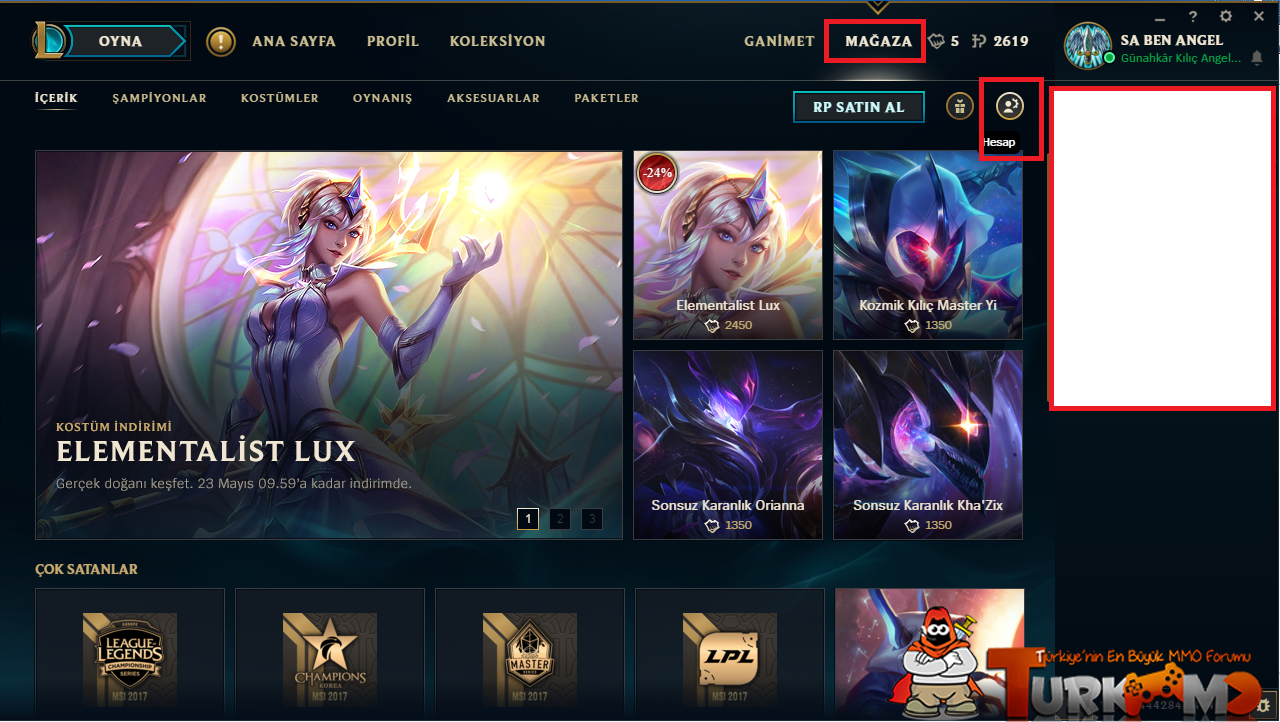Select carousel page 3 indicator
Screen dimensions: 1280x722
coord(592,518)
